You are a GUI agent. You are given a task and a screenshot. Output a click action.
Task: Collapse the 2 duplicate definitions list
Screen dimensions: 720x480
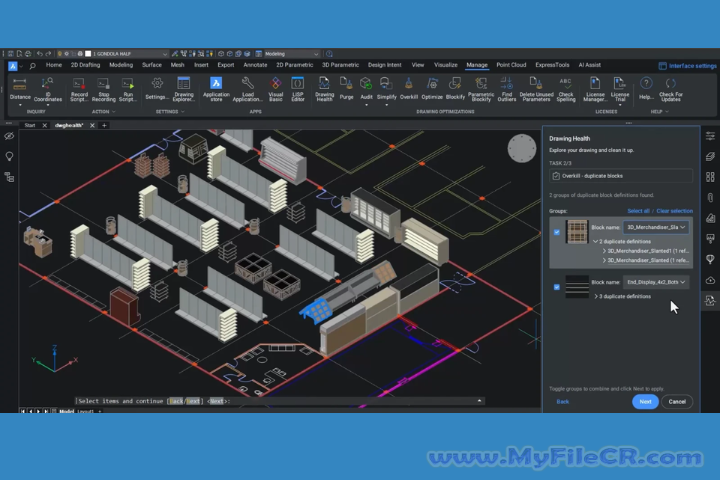point(595,242)
